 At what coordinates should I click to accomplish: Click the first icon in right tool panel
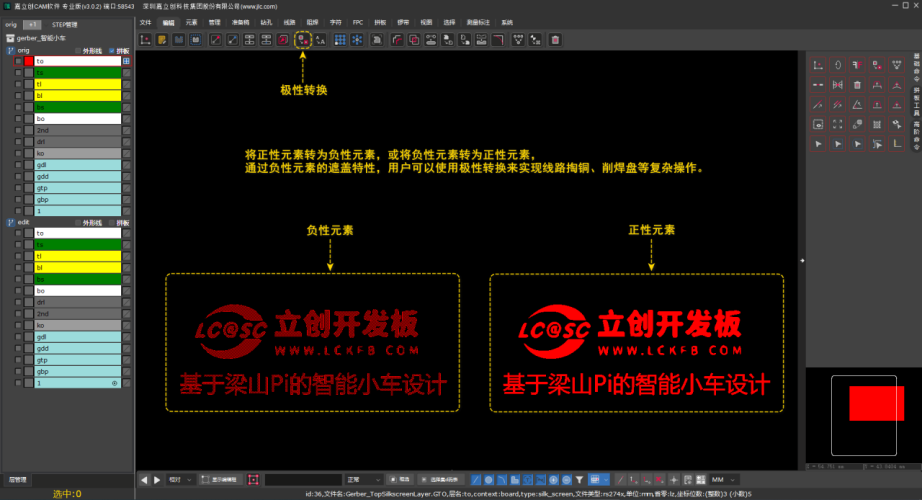point(818,65)
